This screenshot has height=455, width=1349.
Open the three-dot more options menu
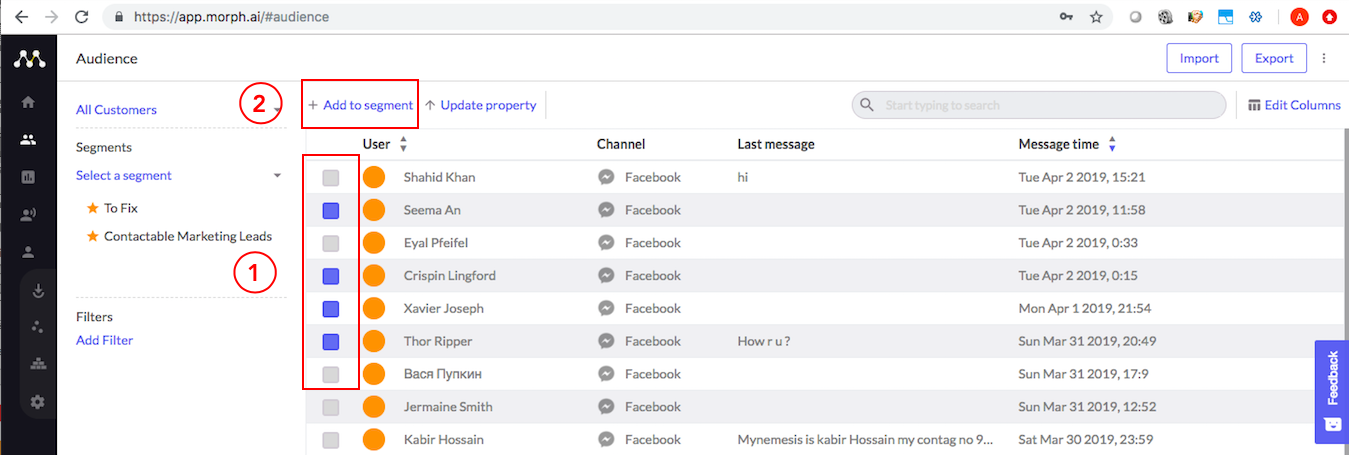point(1324,58)
